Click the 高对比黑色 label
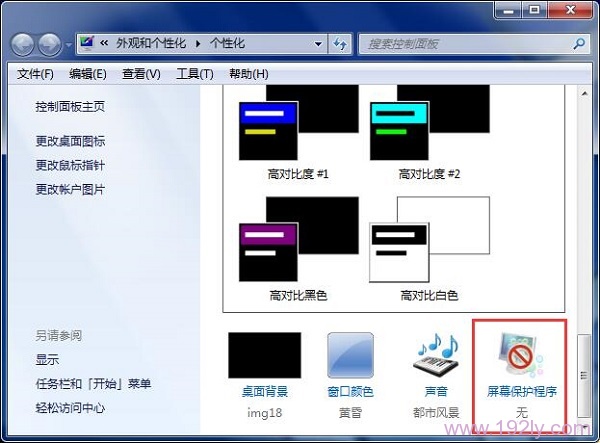This screenshot has height=443, width=600. click(x=298, y=295)
